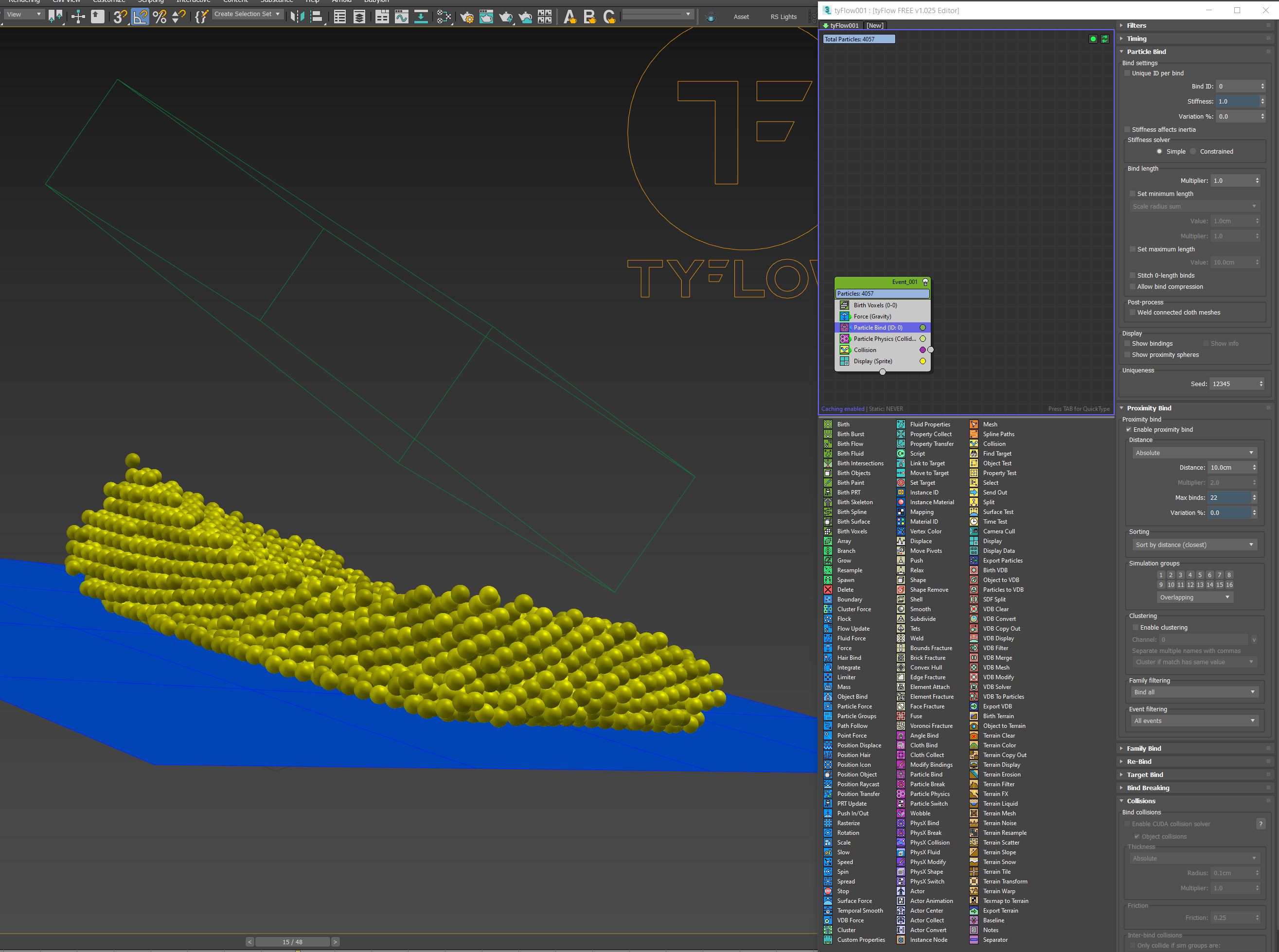This screenshot has width=1279, height=952.
Task: Open the Curve Editor icon
Action: click(402, 17)
